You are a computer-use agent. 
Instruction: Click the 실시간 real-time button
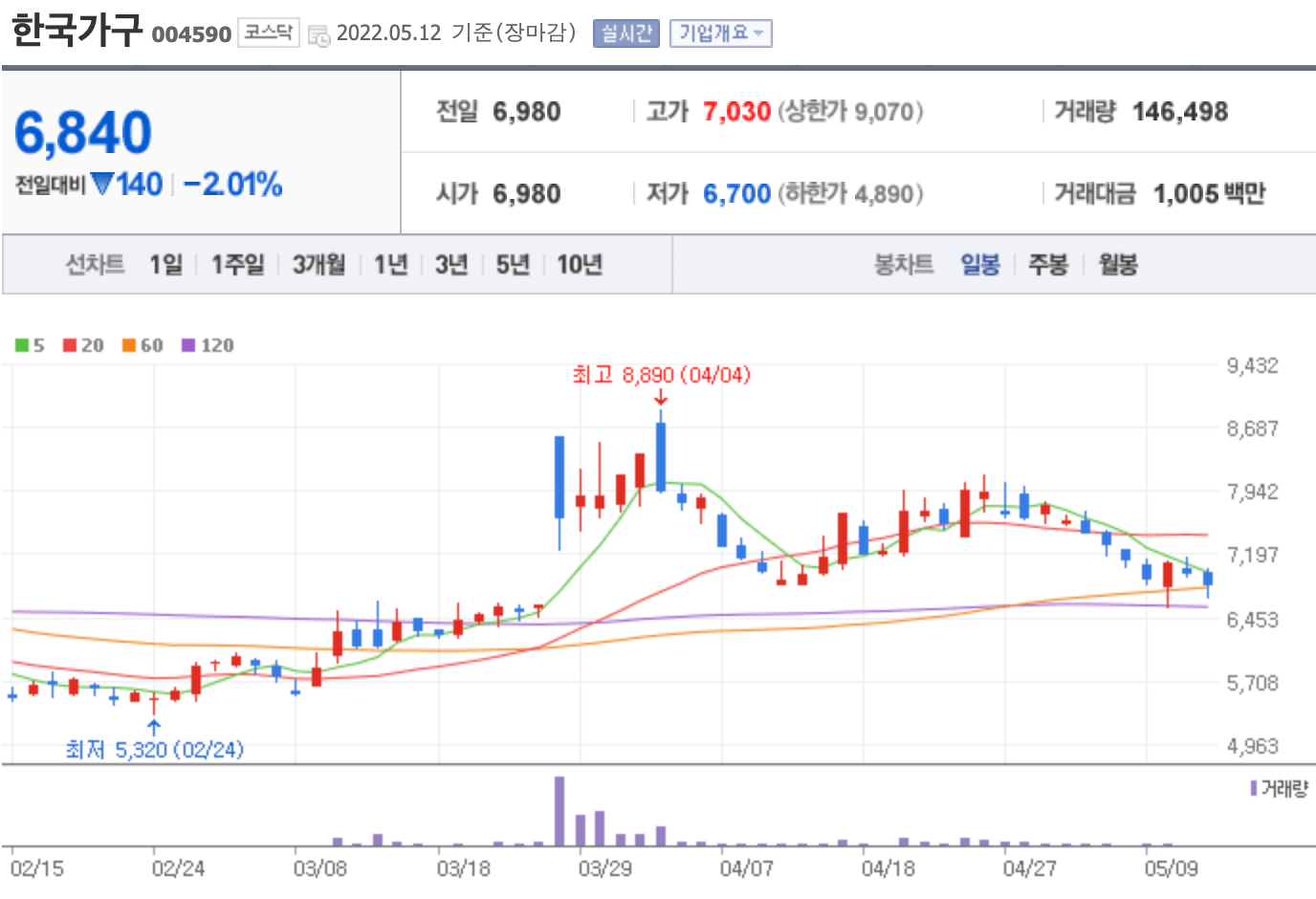(x=625, y=33)
